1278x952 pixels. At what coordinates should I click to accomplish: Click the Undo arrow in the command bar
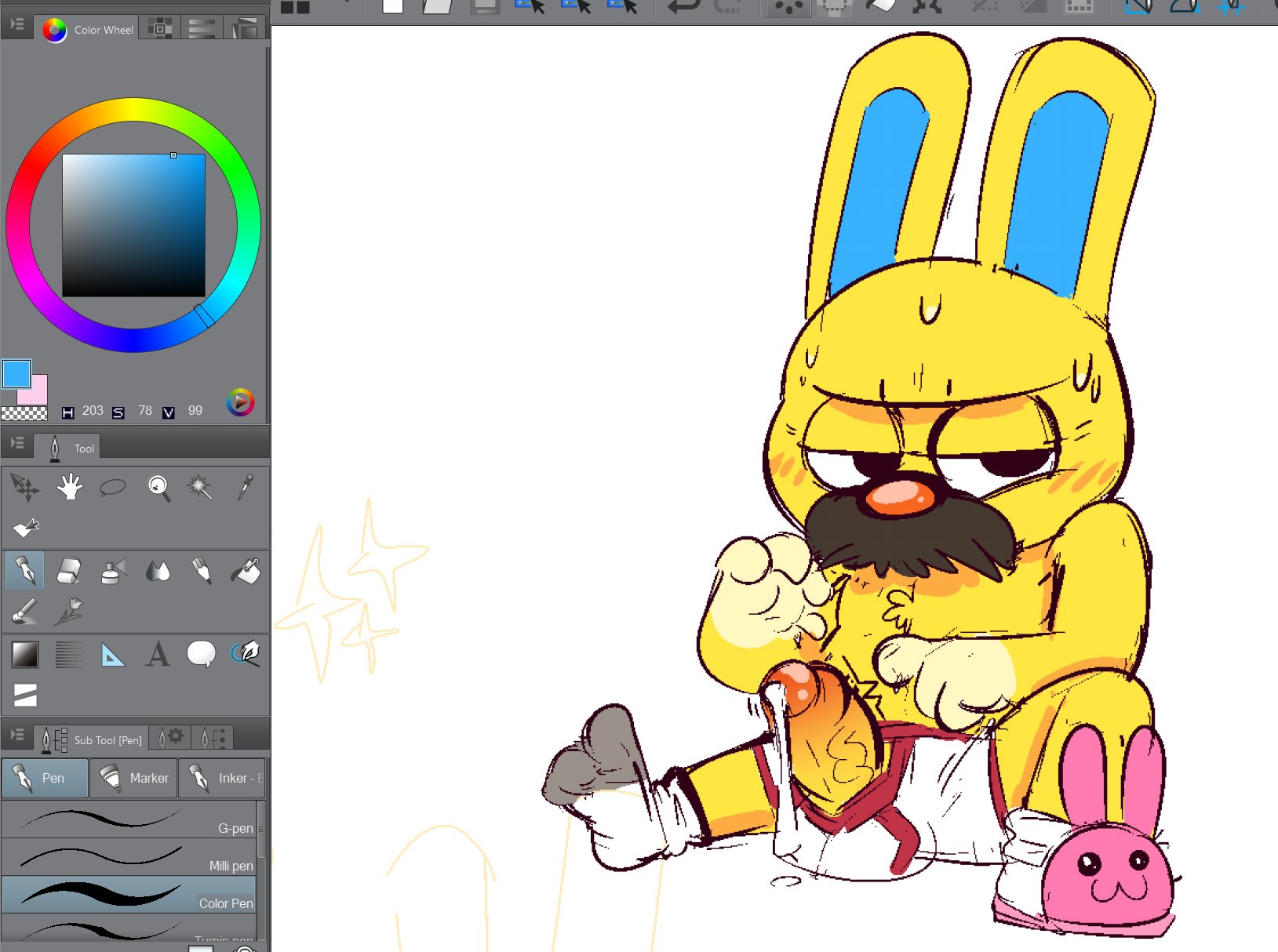(x=683, y=8)
